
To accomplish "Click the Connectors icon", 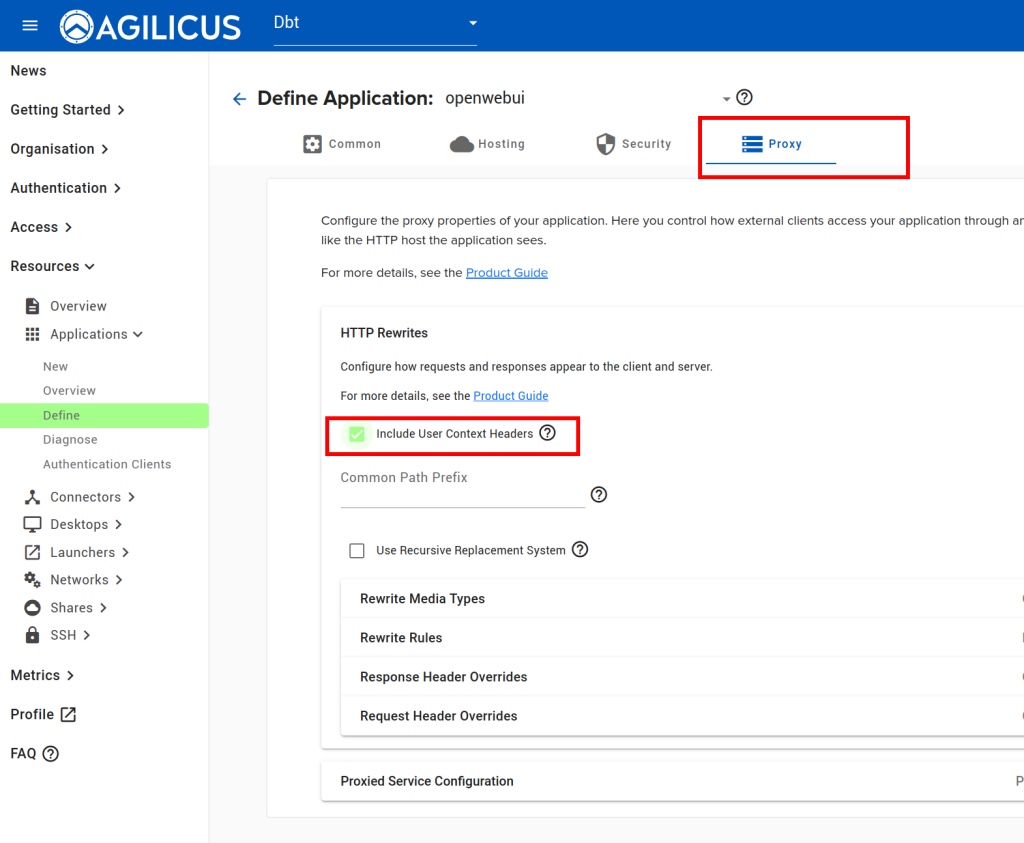I will tap(32, 497).
